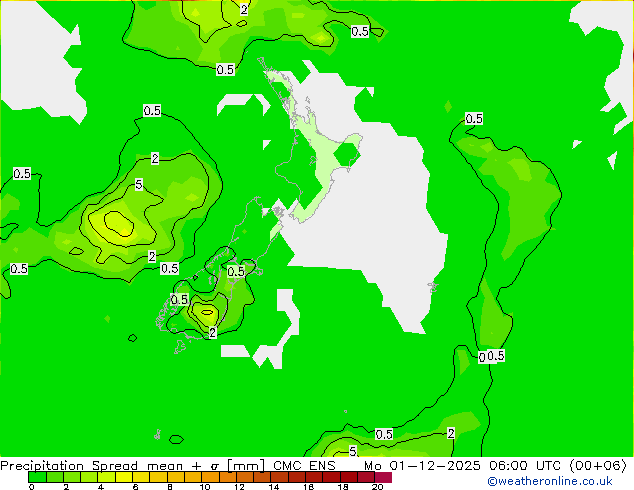Click the legend scale number 14
The height and width of the screenshot is (490, 634).
pos(274,487)
